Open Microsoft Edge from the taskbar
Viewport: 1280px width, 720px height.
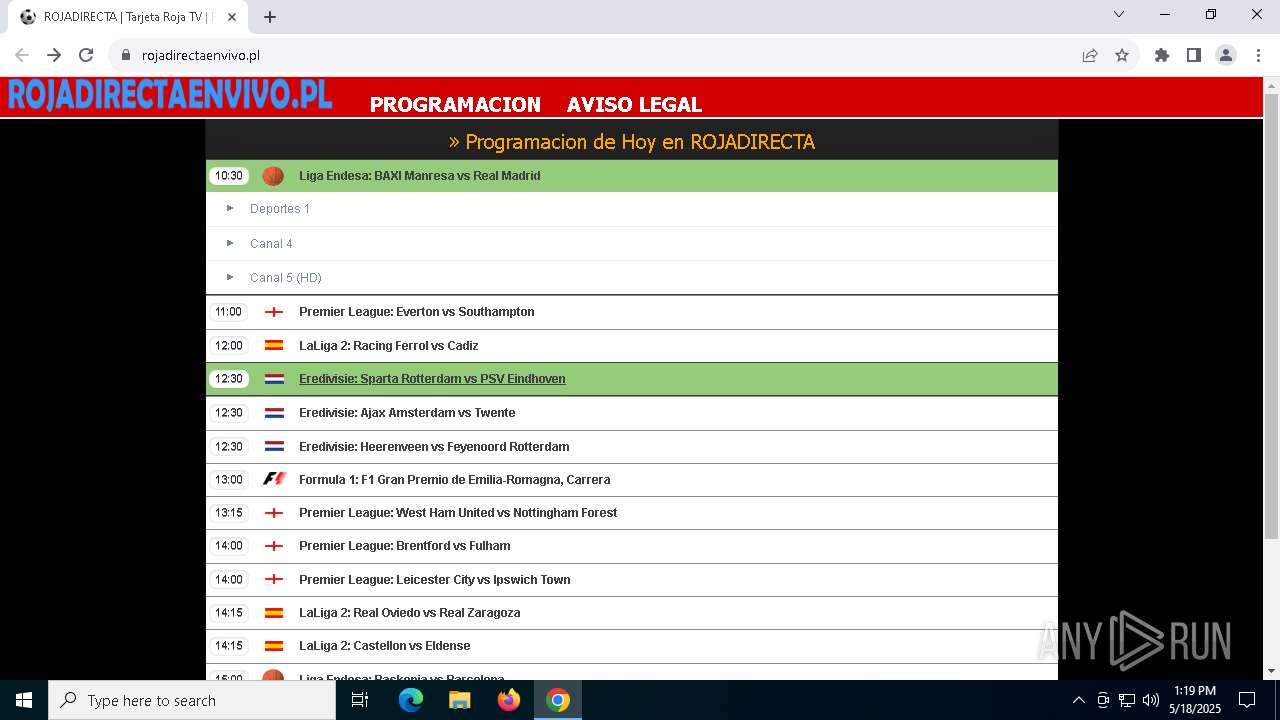(411, 700)
